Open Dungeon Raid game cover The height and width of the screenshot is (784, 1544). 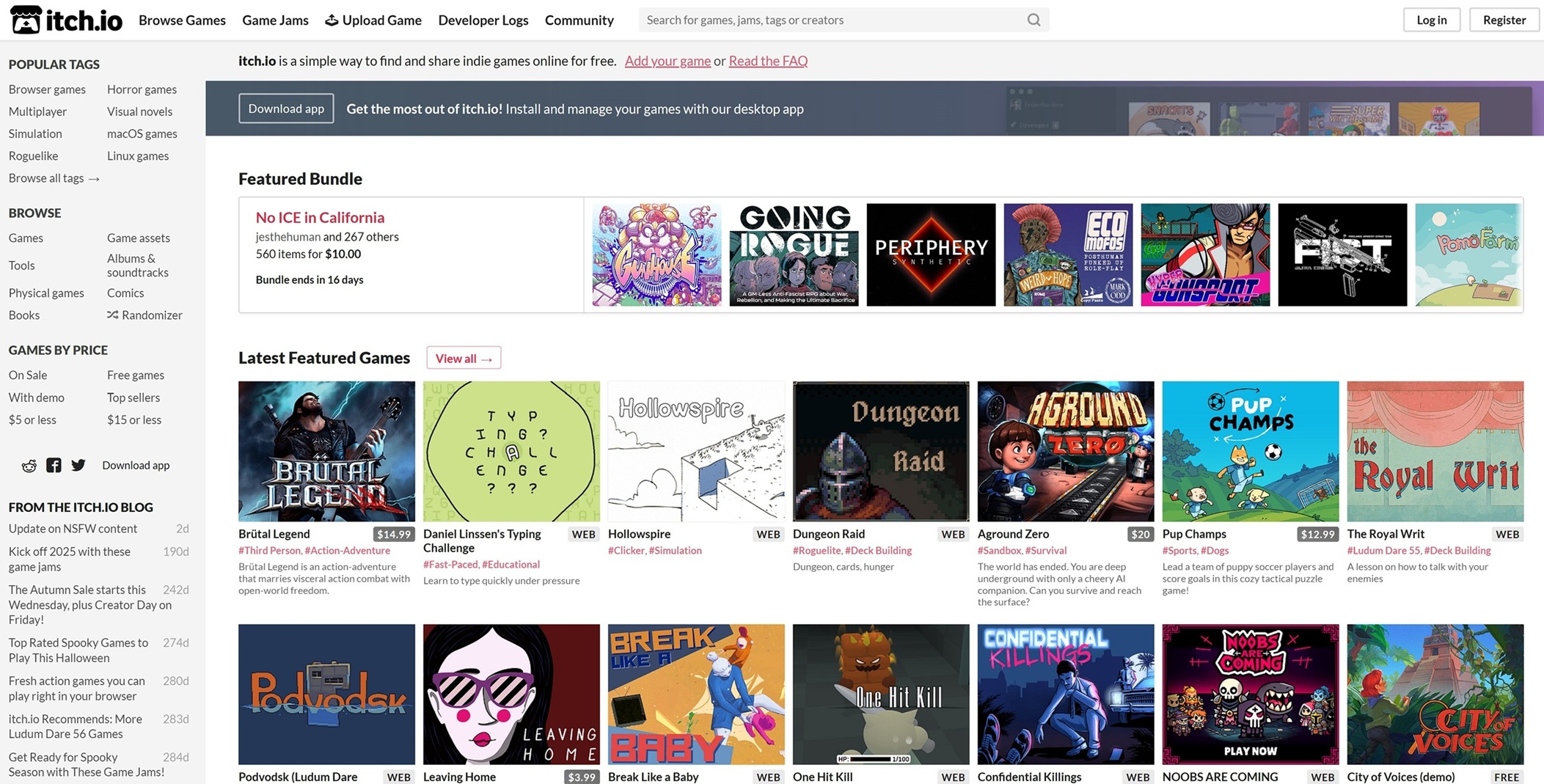tap(881, 451)
